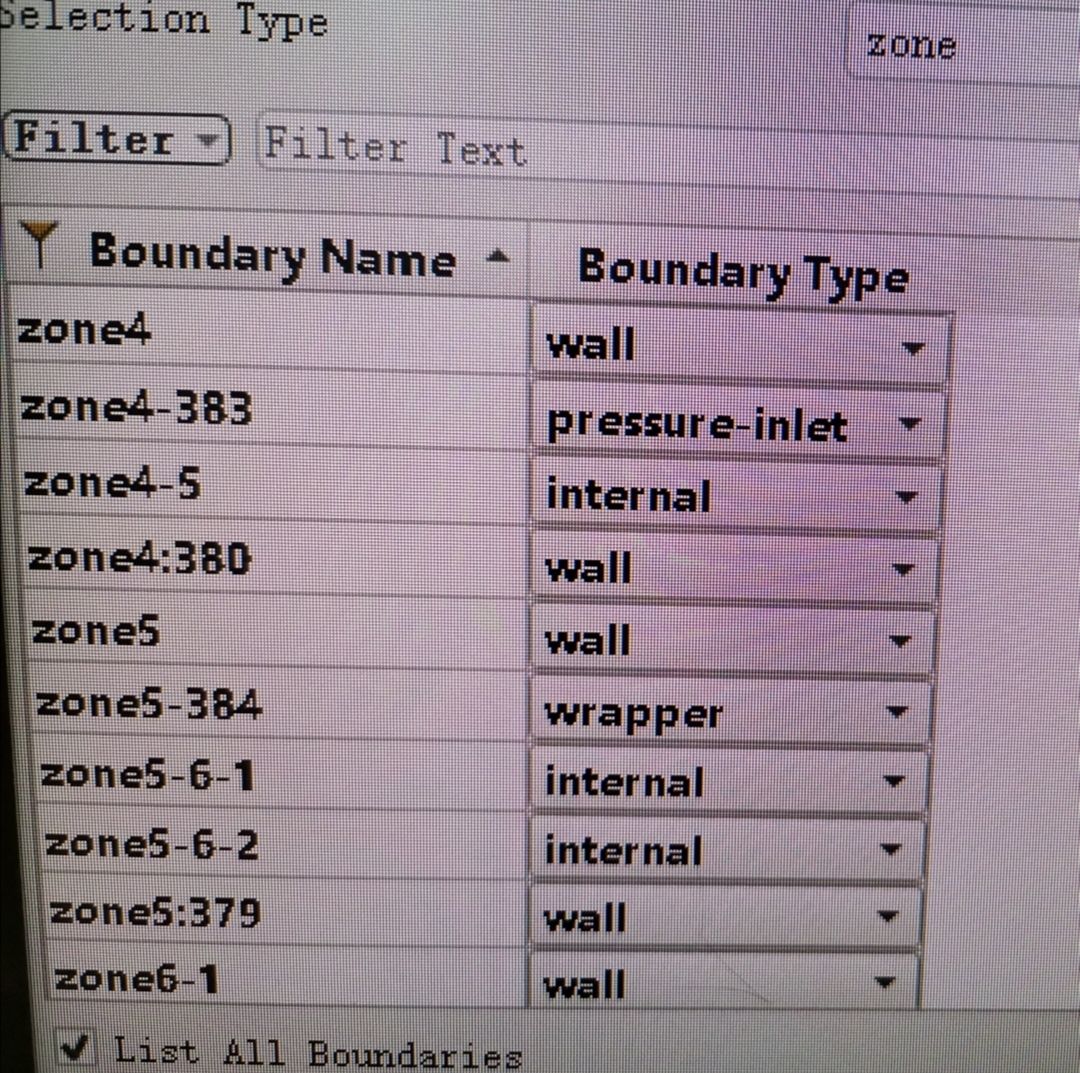Image resolution: width=1080 pixels, height=1073 pixels.
Task: Open the Filter dropdown button
Action: coord(118,140)
